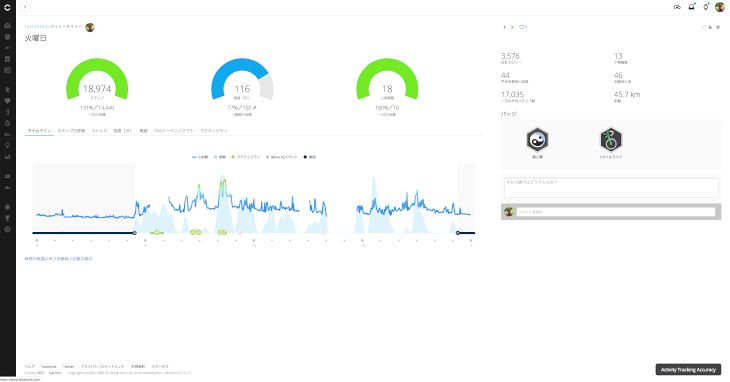Switch to the カロリーイン/アウト tab
This screenshot has height=382, width=730.
click(x=174, y=131)
